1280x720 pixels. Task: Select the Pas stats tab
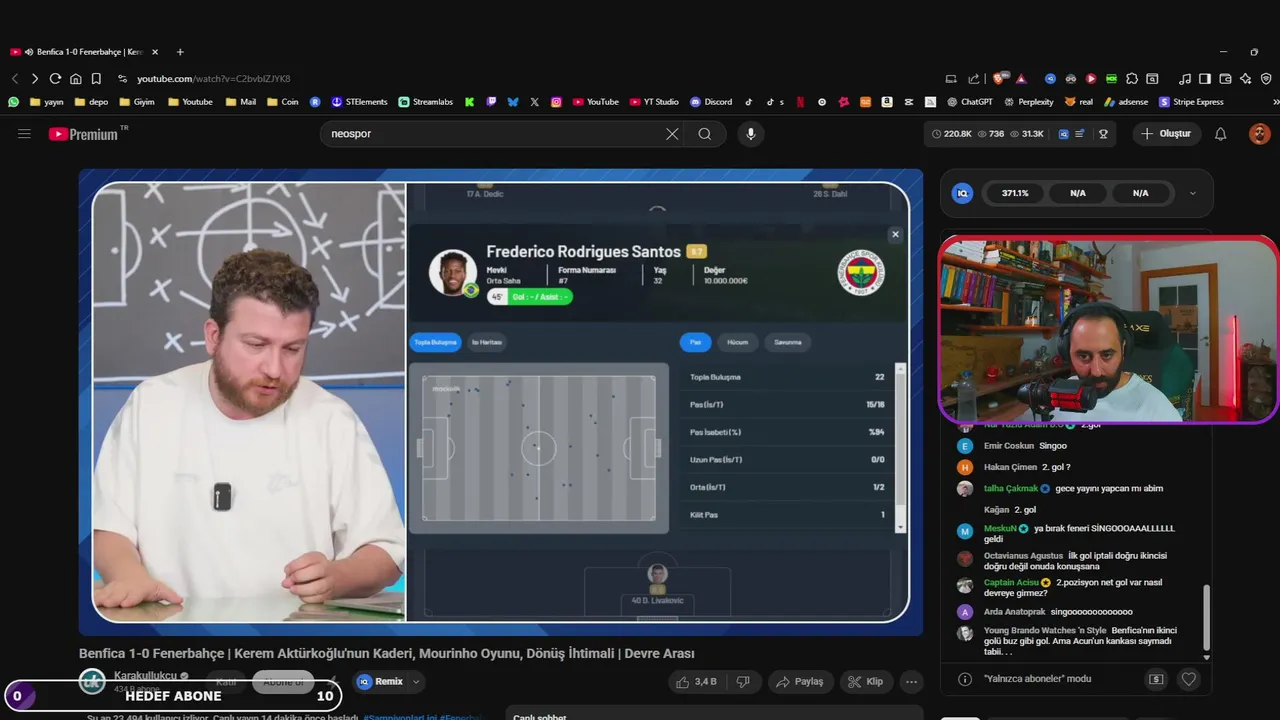click(x=695, y=342)
